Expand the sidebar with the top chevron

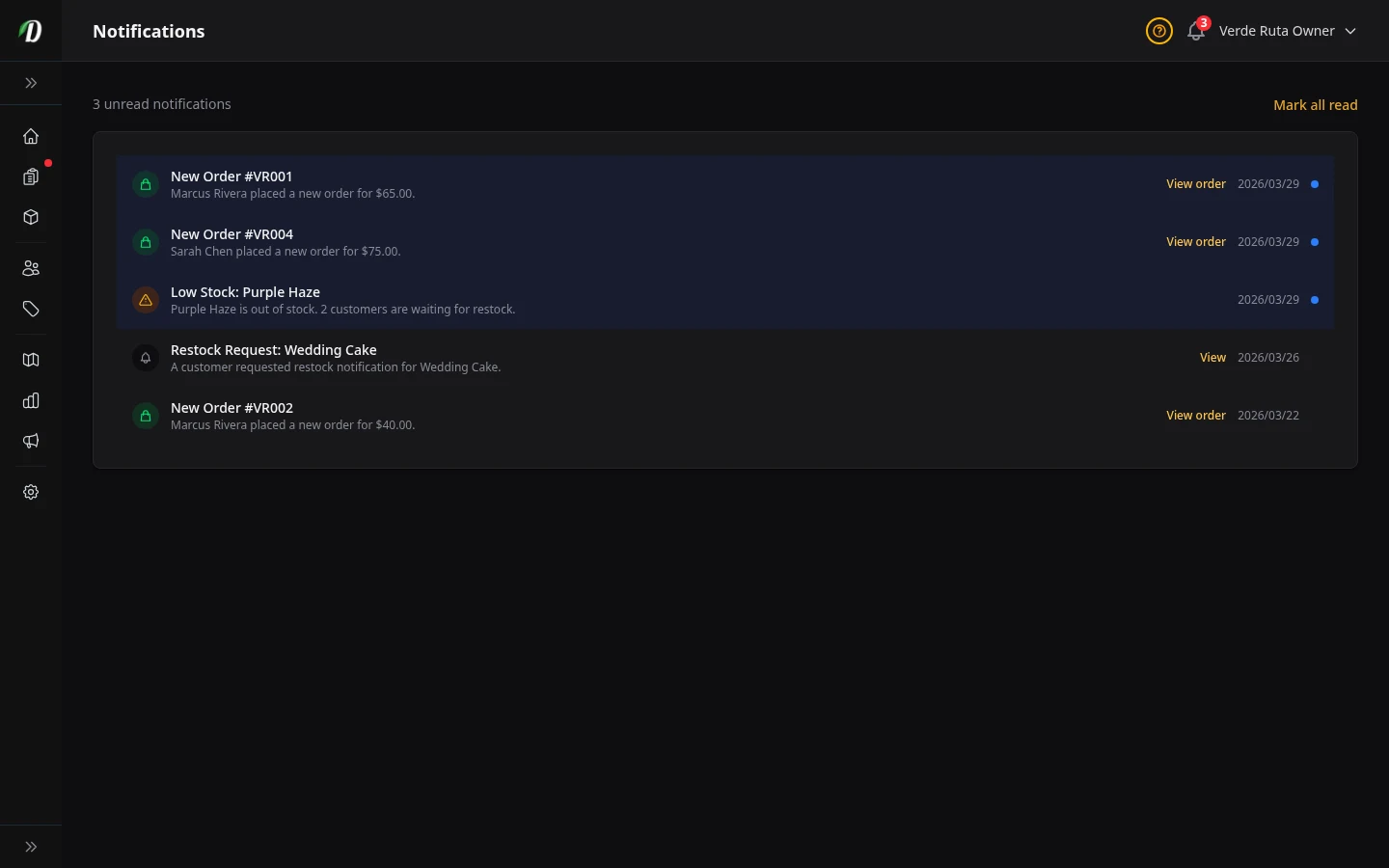point(31,83)
